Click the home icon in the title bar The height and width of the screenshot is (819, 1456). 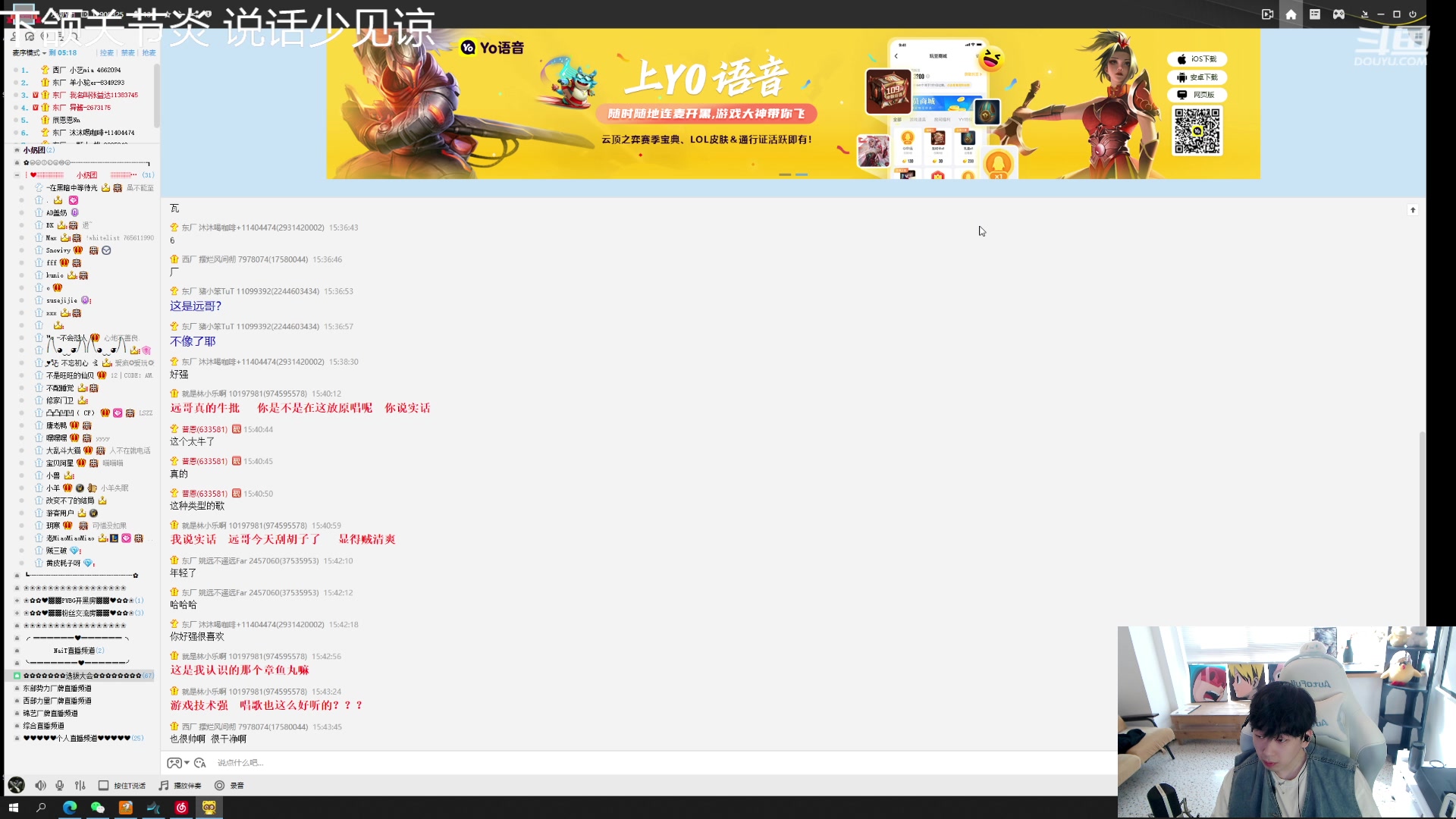(1291, 14)
